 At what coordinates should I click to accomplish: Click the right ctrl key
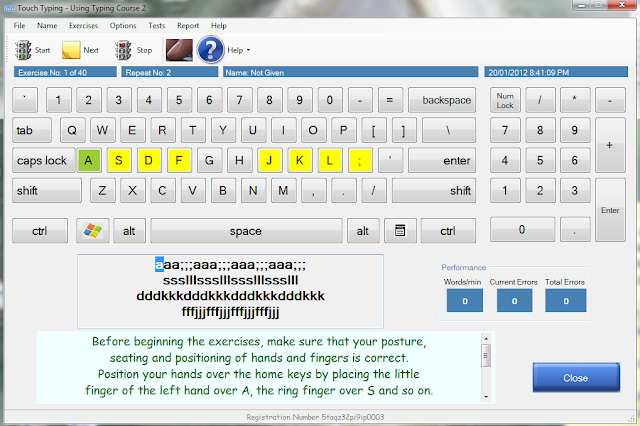pyautogui.click(x=448, y=231)
